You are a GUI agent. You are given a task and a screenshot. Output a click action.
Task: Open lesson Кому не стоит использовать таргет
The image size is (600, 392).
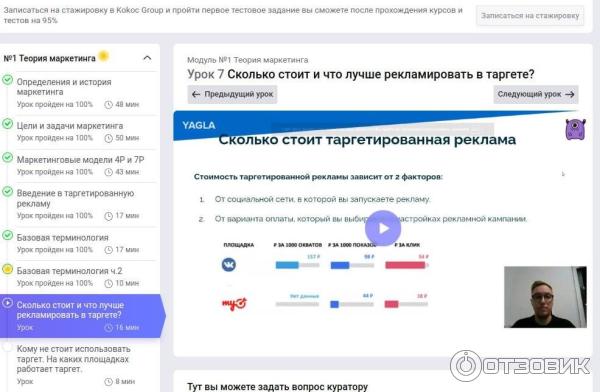pyautogui.click(x=73, y=359)
